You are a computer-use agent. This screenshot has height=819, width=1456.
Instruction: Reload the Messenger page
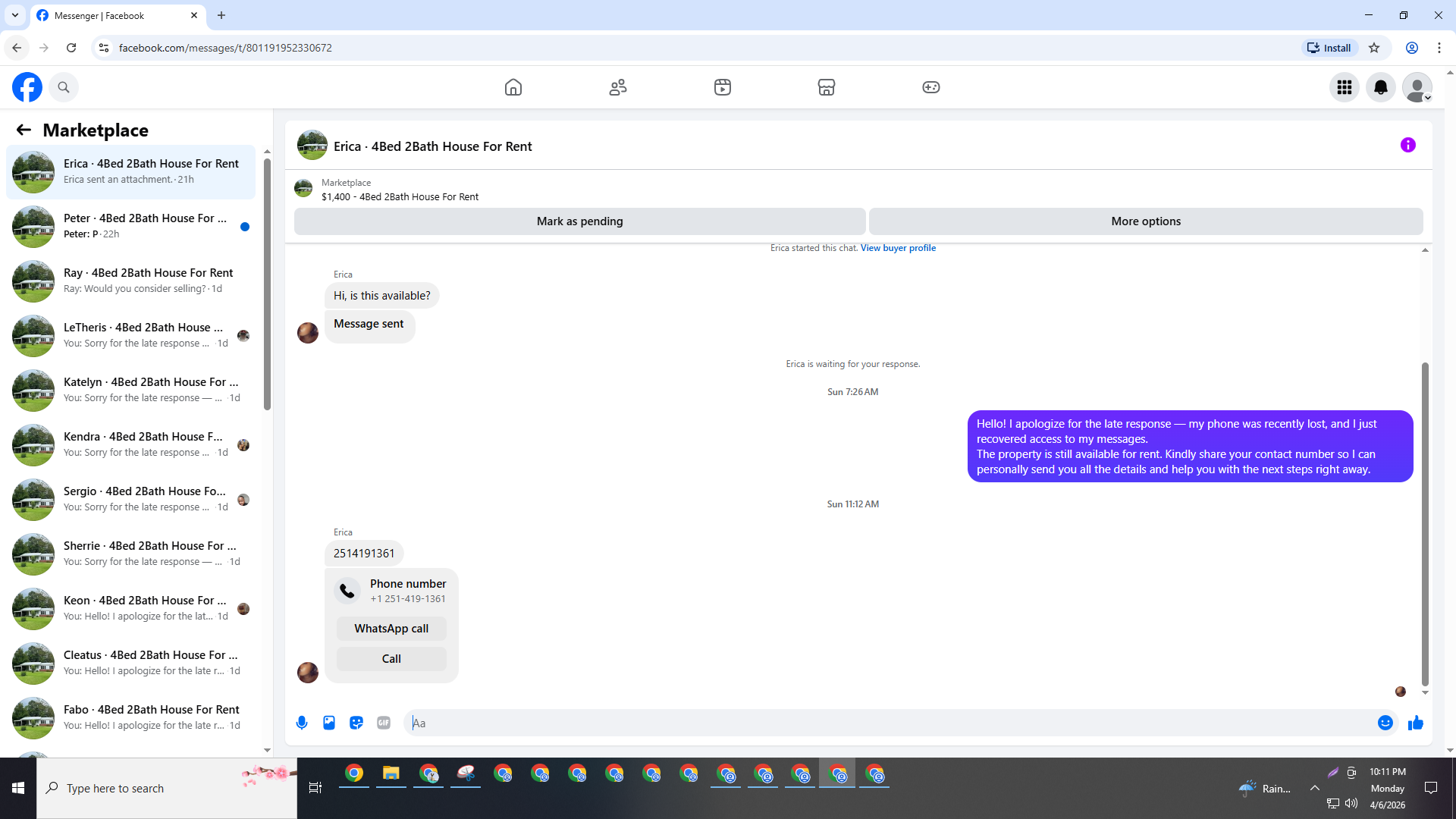(71, 48)
